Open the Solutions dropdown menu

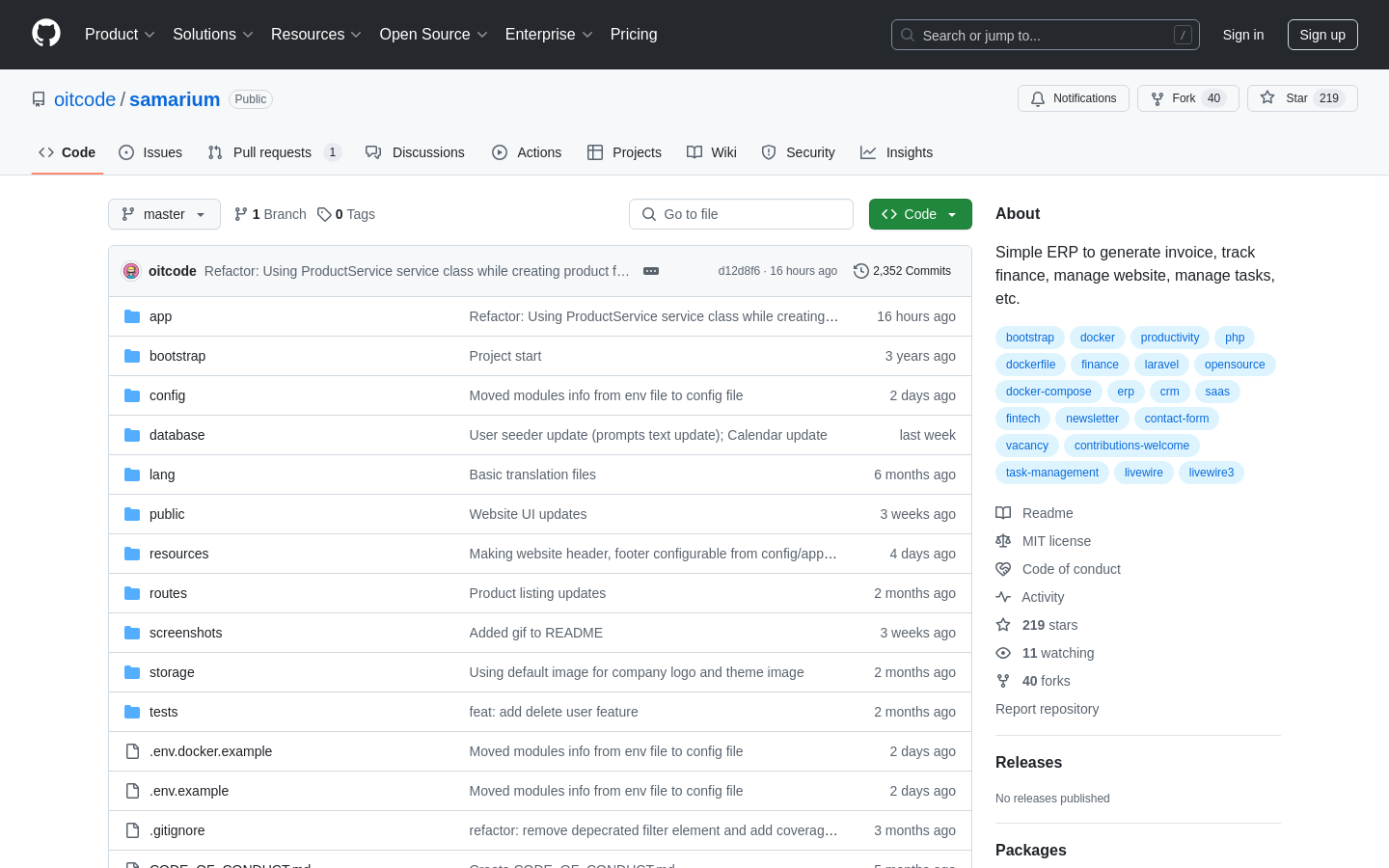[x=213, y=35]
